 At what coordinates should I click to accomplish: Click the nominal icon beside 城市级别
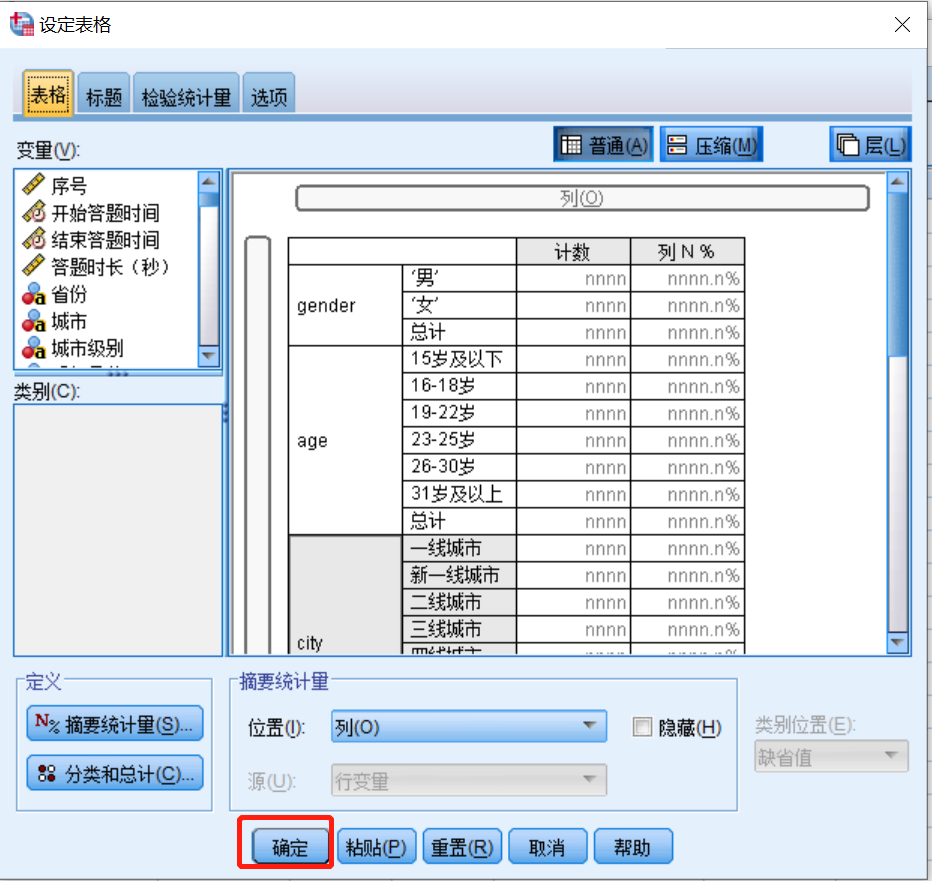click(x=34, y=348)
